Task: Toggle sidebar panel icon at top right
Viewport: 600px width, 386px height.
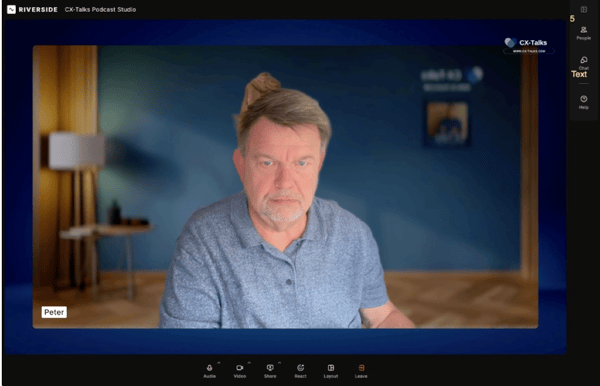Action: pyautogui.click(x=584, y=9)
